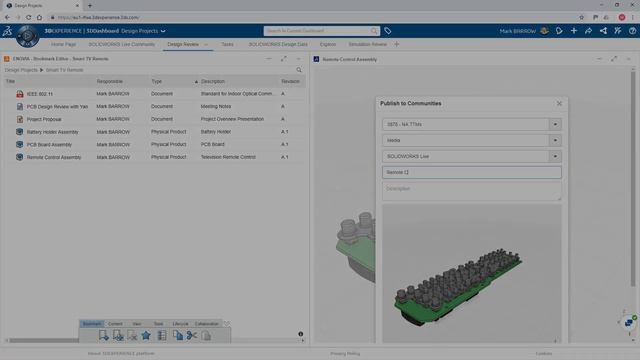Open the SOLIDWORKS Design Data tab
640x360 pixels.
(278, 44)
